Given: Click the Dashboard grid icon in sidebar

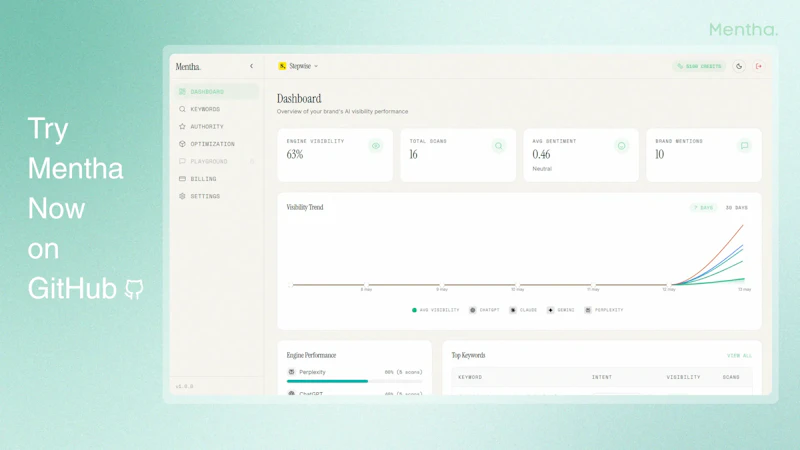Looking at the screenshot, I should coord(182,92).
